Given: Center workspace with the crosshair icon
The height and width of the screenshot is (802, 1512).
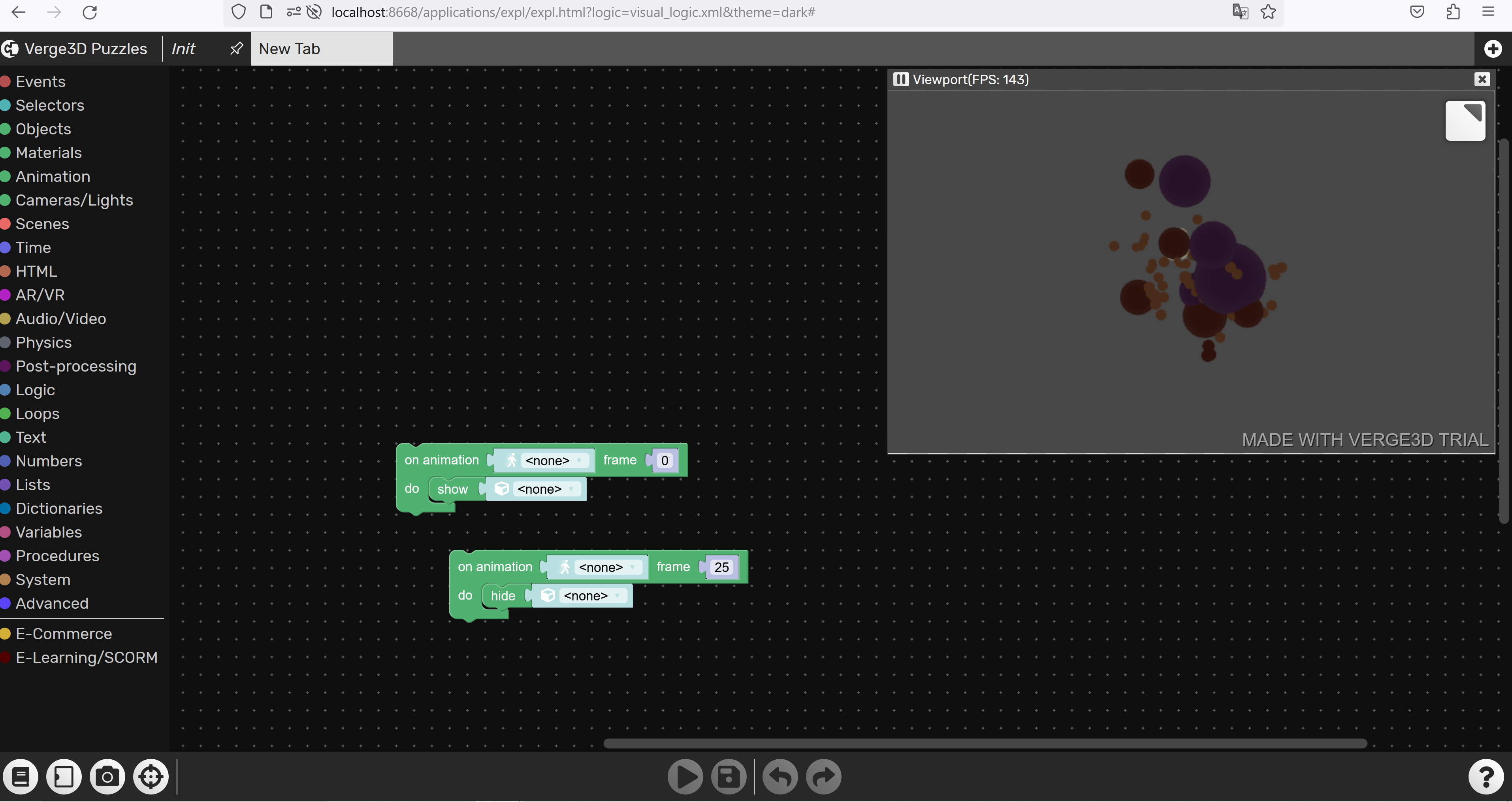Looking at the screenshot, I should coord(151,777).
